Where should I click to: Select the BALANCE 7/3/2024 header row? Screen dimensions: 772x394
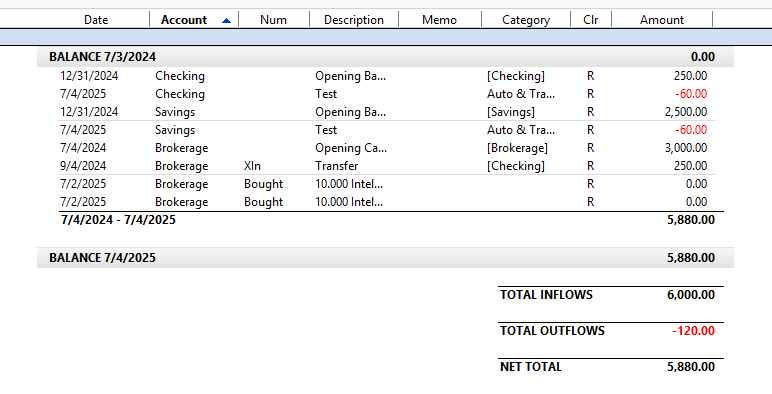(385, 57)
